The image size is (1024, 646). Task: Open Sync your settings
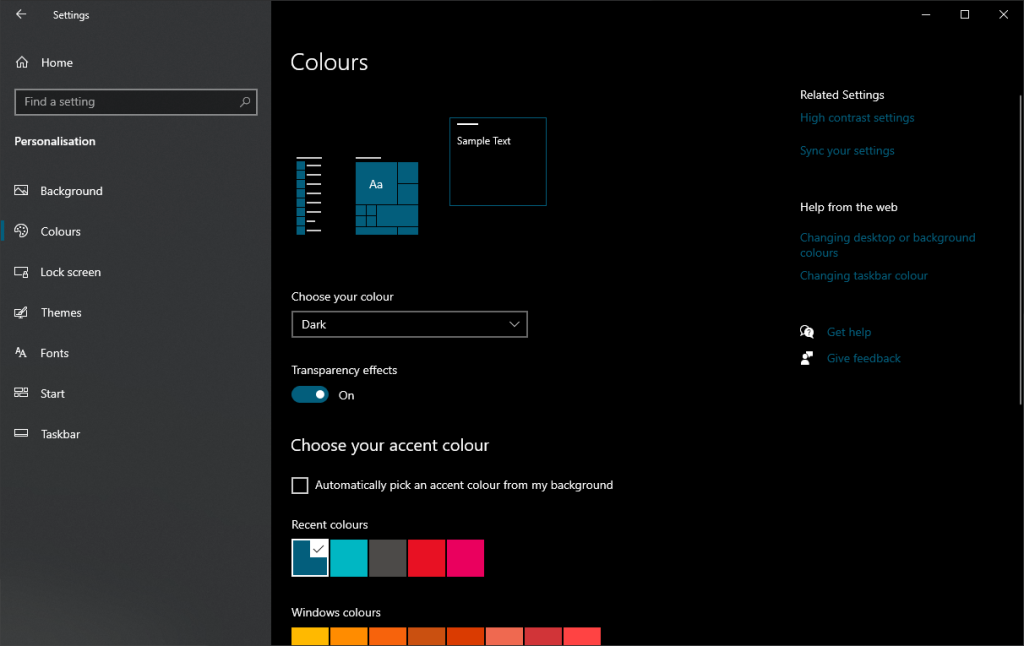[x=847, y=150]
